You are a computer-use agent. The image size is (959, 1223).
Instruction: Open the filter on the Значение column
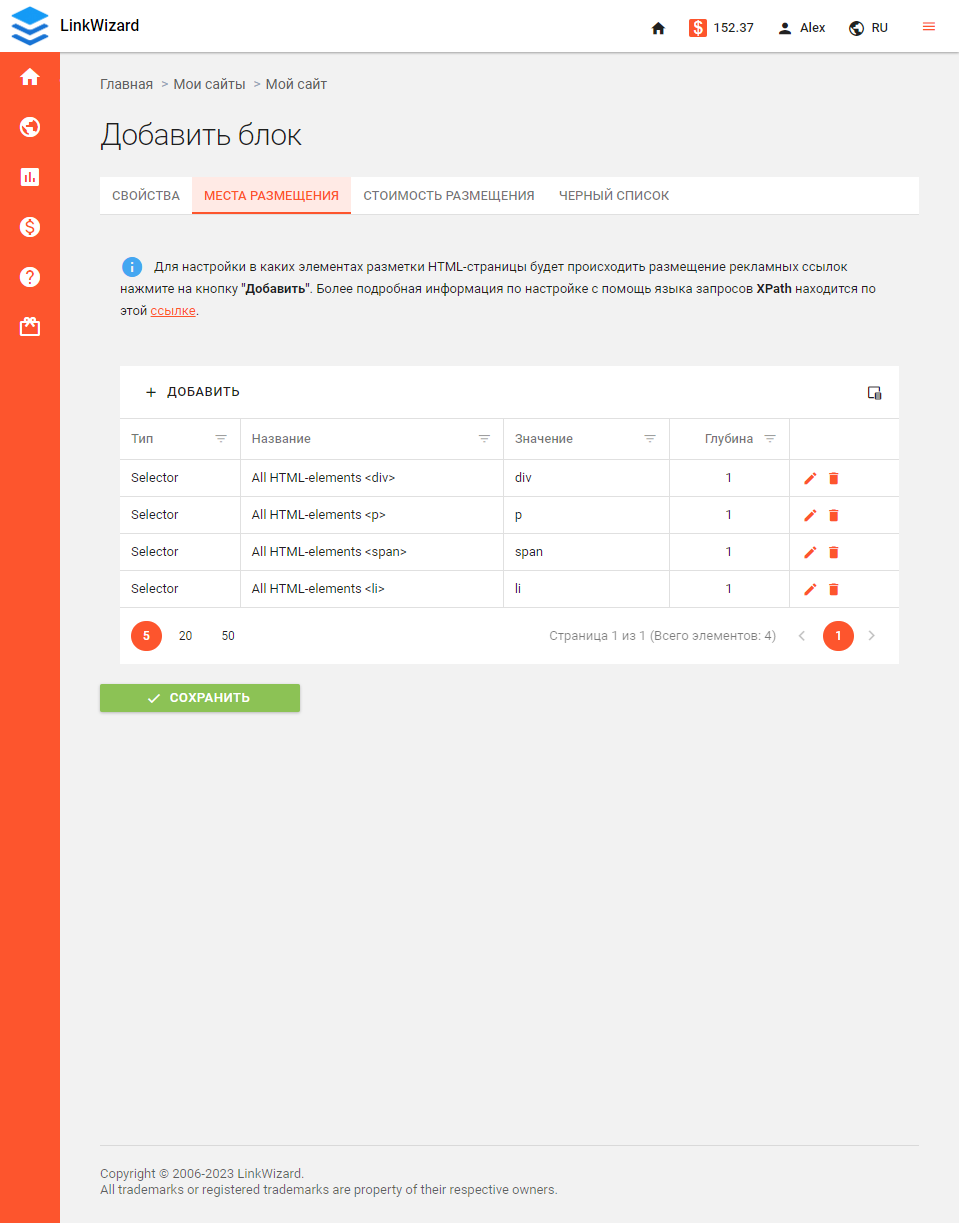click(650, 438)
